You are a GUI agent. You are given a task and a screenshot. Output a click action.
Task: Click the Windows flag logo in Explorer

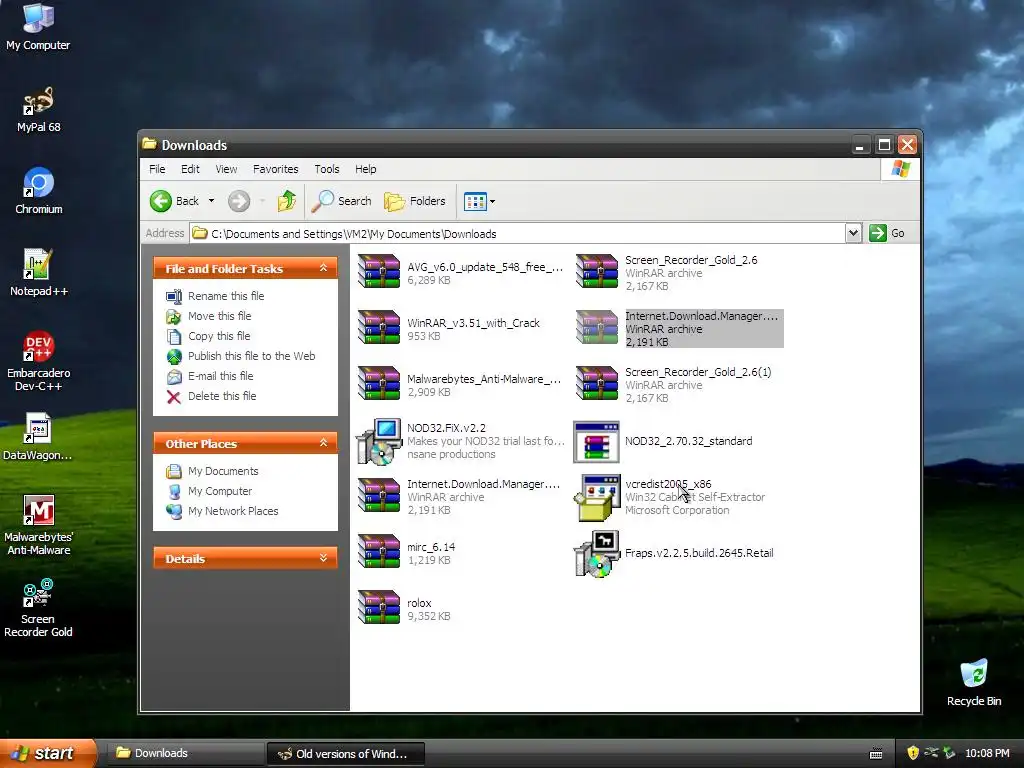[x=901, y=169]
